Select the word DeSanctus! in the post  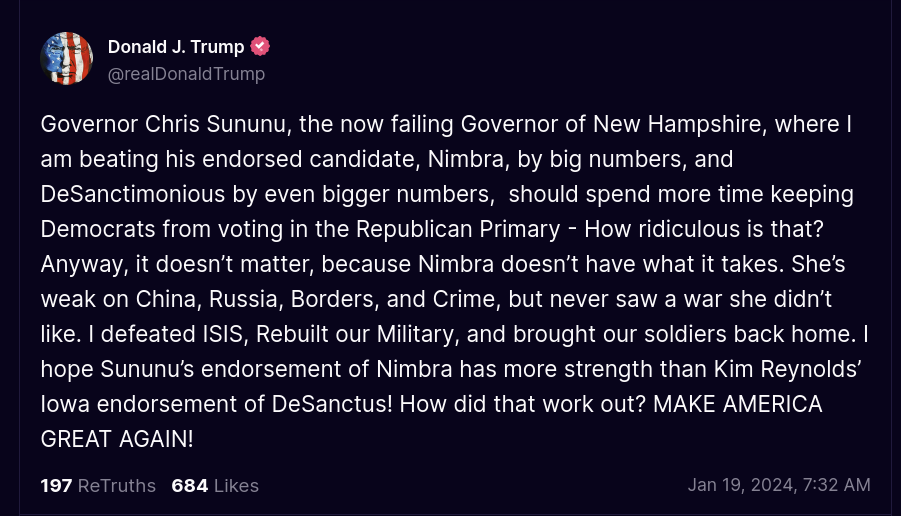(x=332, y=405)
